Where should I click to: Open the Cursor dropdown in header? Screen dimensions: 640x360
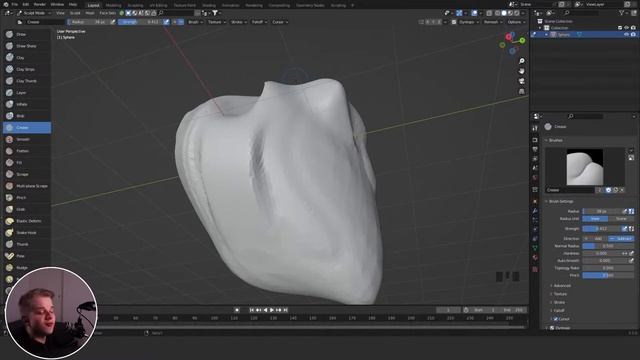[x=280, y=22]
